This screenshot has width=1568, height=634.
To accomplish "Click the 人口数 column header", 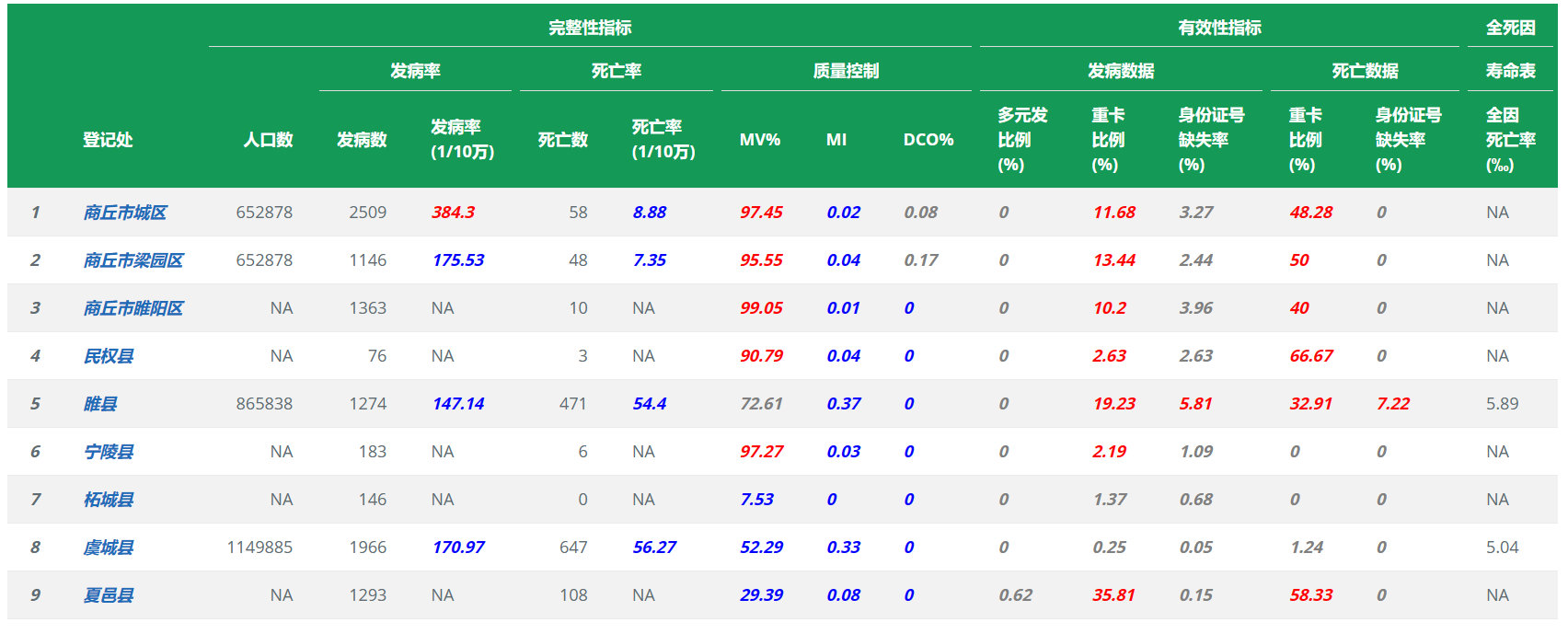I will click(x=268, y=140).
